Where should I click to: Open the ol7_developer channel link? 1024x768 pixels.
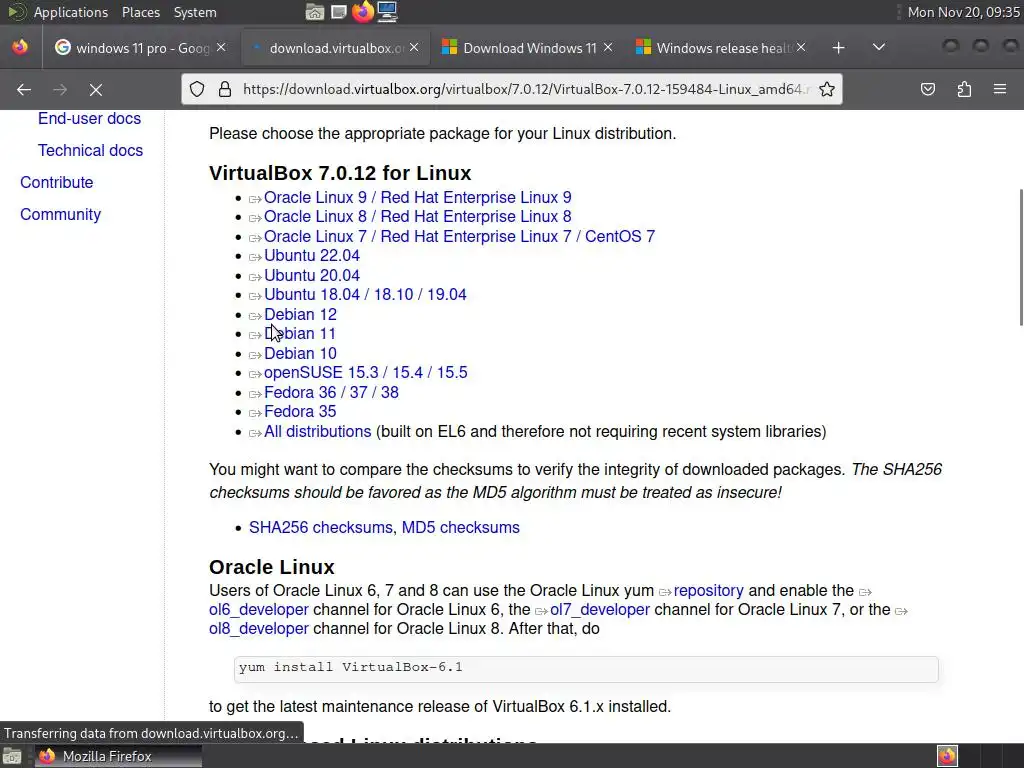[x=600, y=609]
